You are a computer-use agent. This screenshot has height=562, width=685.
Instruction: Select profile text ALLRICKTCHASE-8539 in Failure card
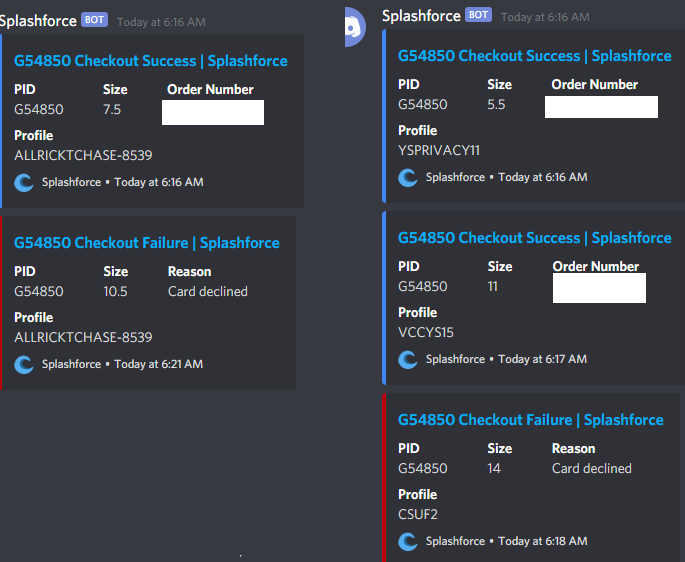pos(83,337)
